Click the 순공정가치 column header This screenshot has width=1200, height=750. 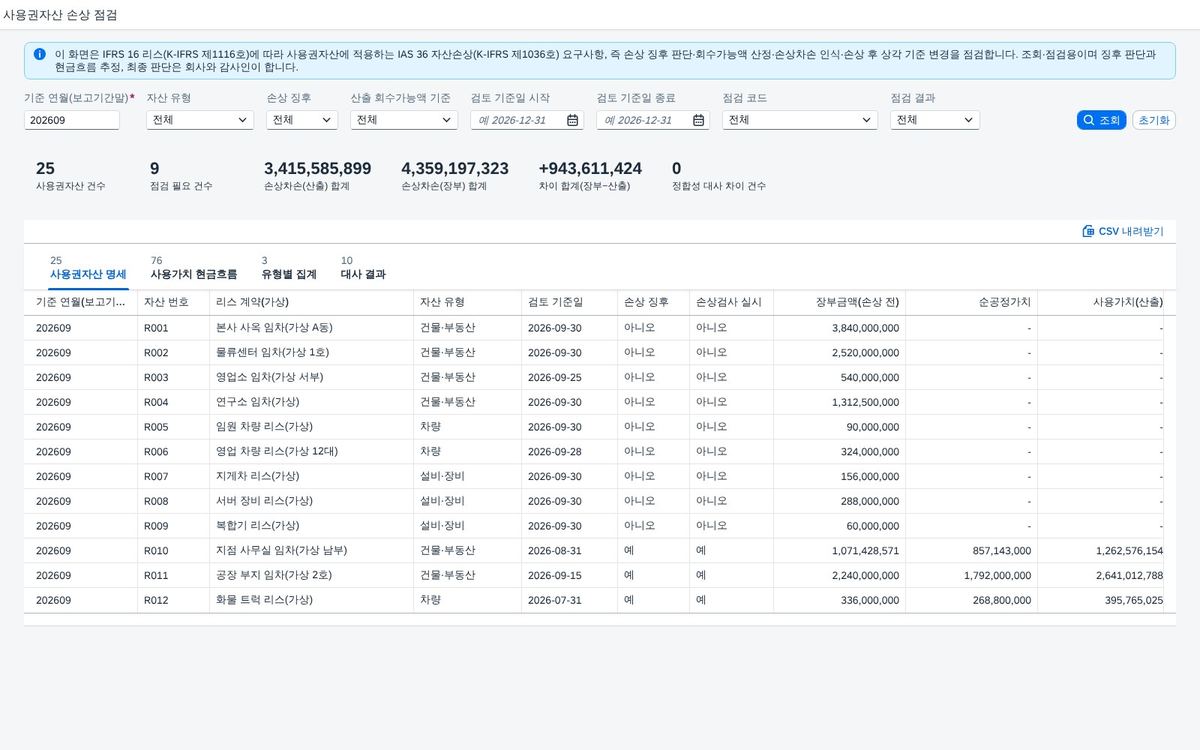click(972, 302)
